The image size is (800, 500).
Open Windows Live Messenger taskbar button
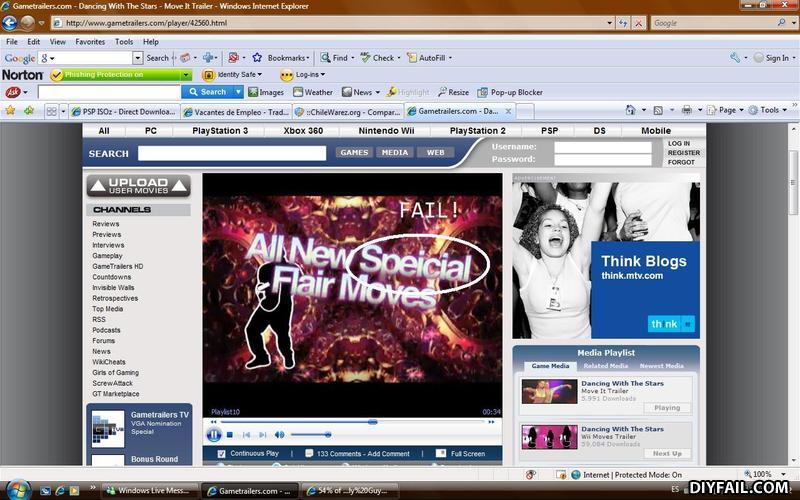[150, 491]
